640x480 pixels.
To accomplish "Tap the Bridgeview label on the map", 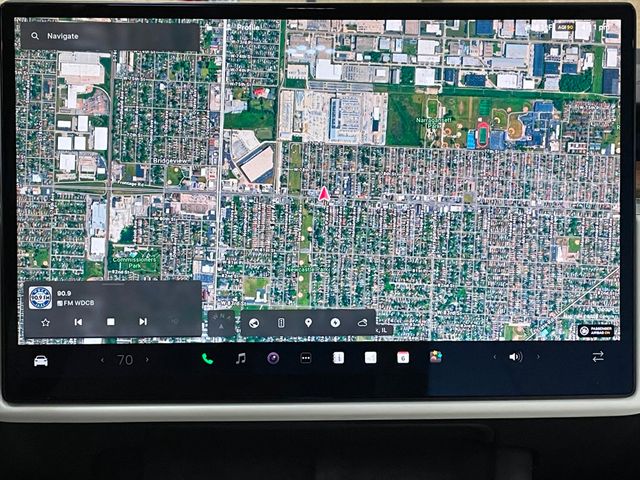I will point(170,161).
